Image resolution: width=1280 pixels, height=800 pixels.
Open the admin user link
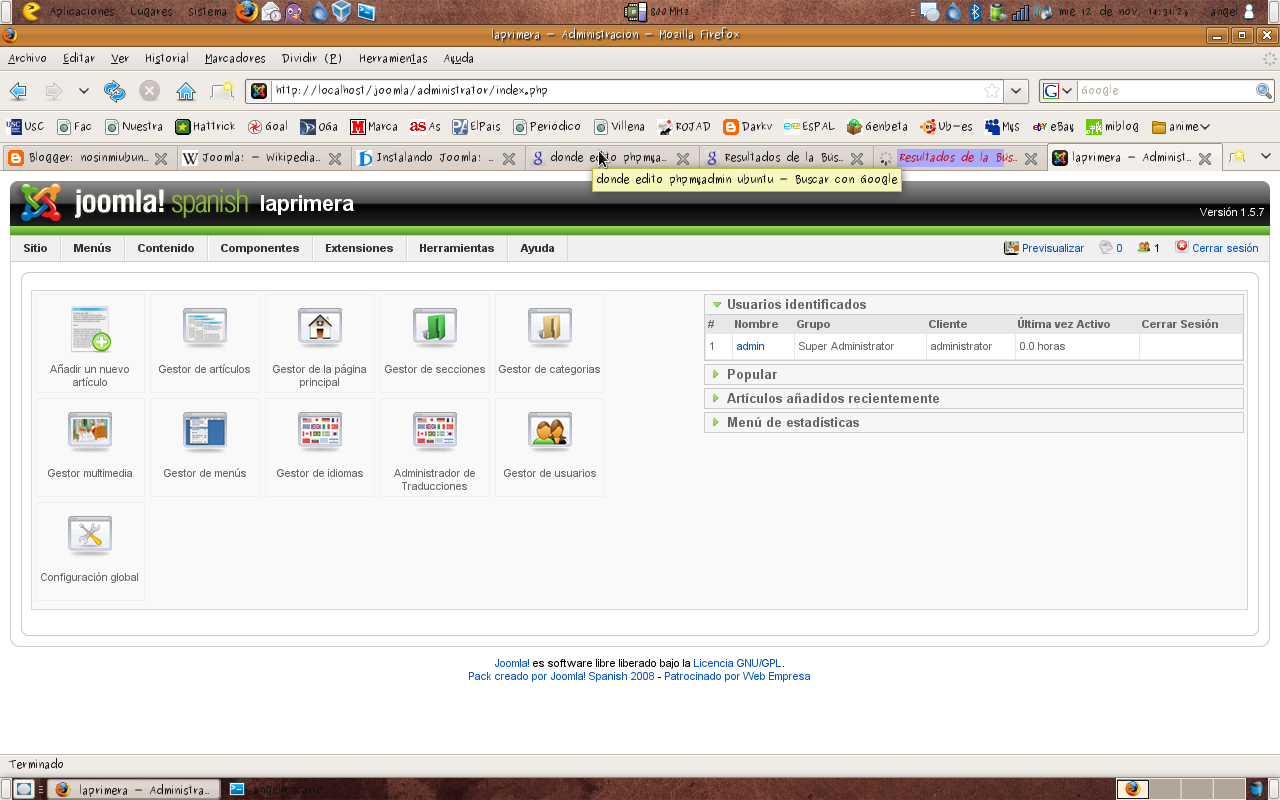point(750,346)
